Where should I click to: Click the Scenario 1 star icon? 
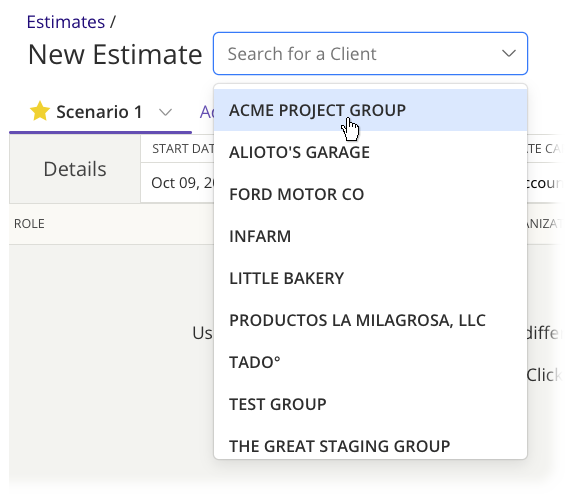coord(40,111)
